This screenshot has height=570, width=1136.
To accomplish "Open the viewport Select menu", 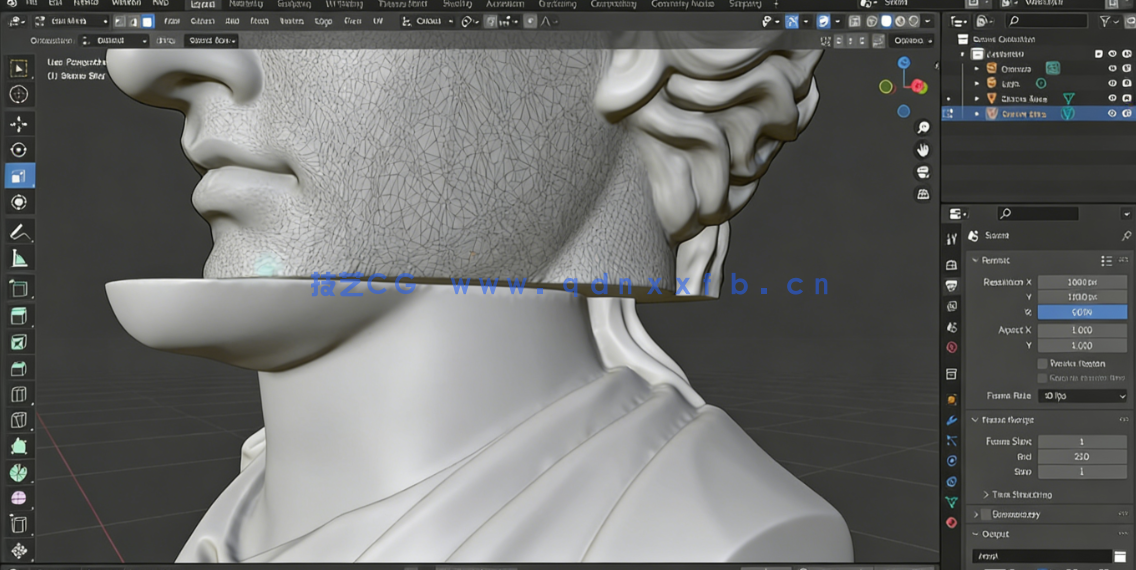I will pos(202,22).
